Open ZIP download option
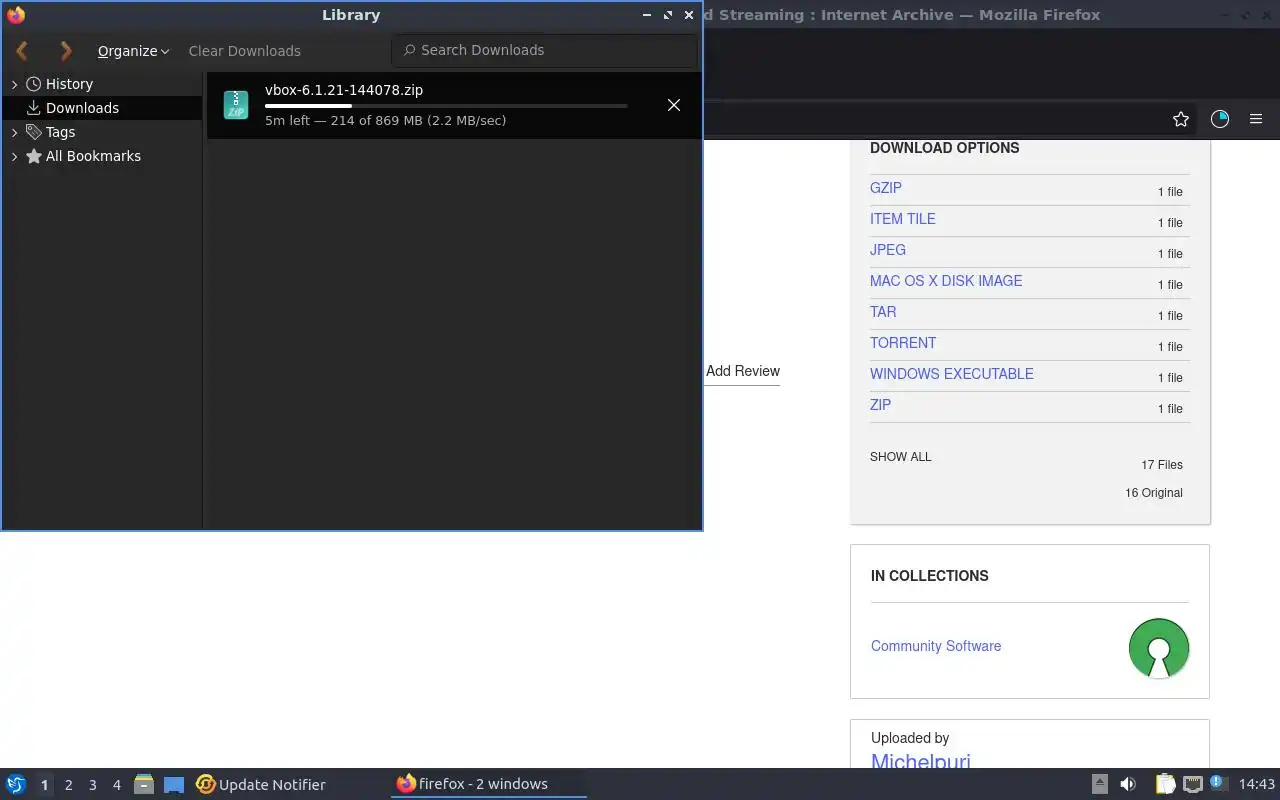 tap(880, 405)
